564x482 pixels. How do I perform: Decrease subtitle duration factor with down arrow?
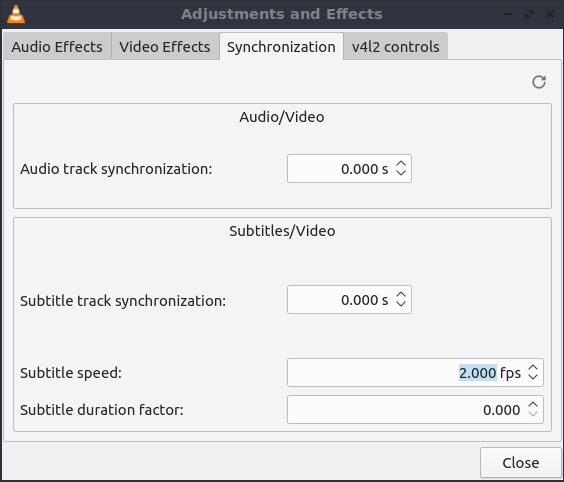point(533,414)
